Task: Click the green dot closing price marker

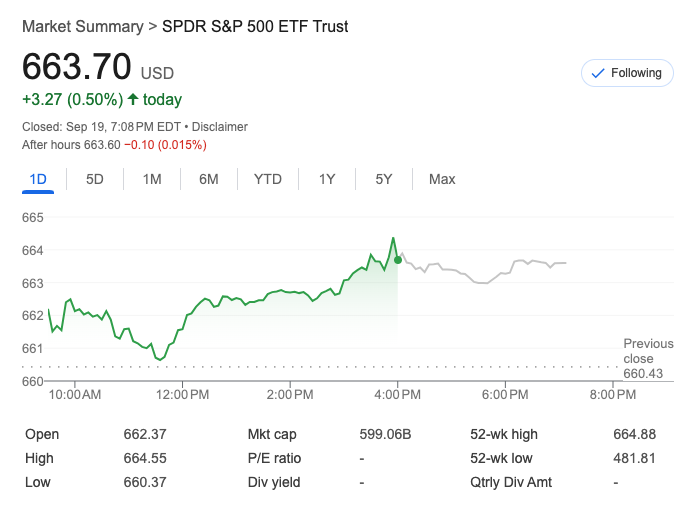Action: coord(398,260)
